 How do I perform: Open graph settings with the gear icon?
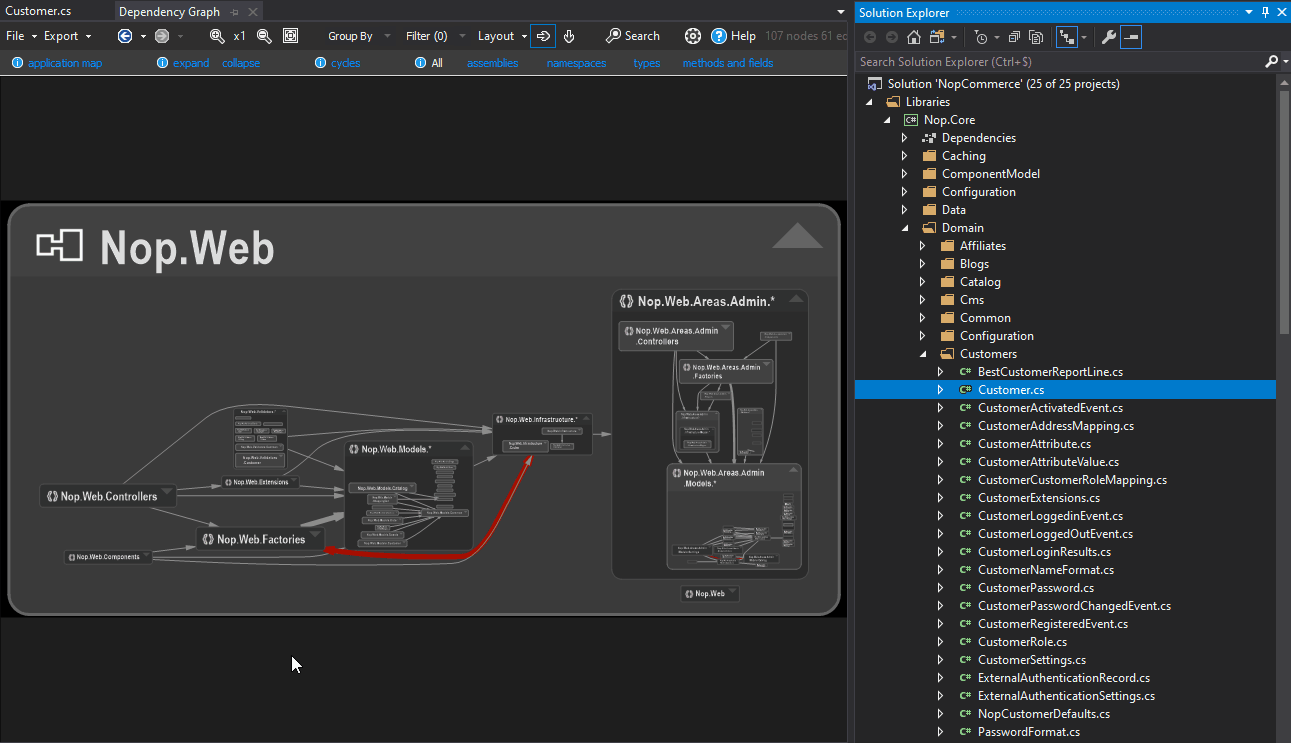coord(693,36)
